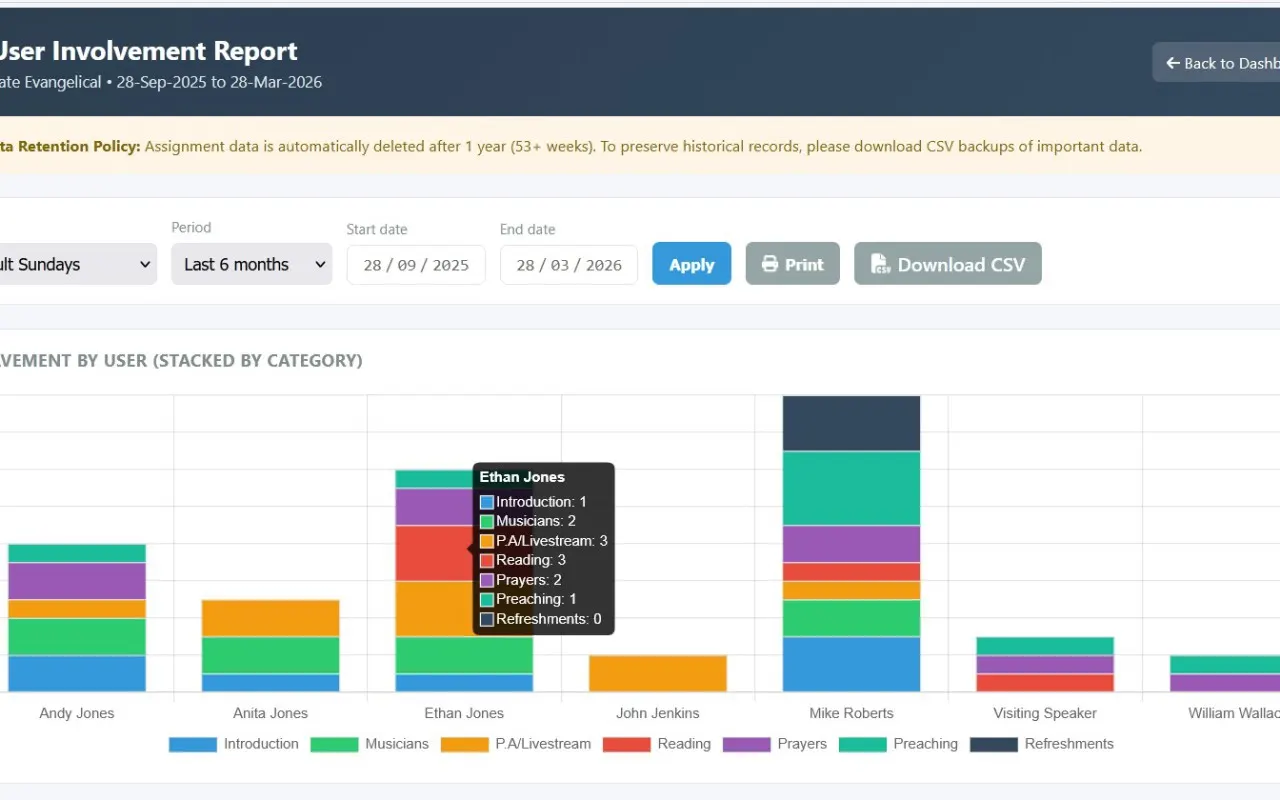This screenshot has width=1280, height=800.
Task: Click the back arrow icon at top right
Action: (1173, 63)
